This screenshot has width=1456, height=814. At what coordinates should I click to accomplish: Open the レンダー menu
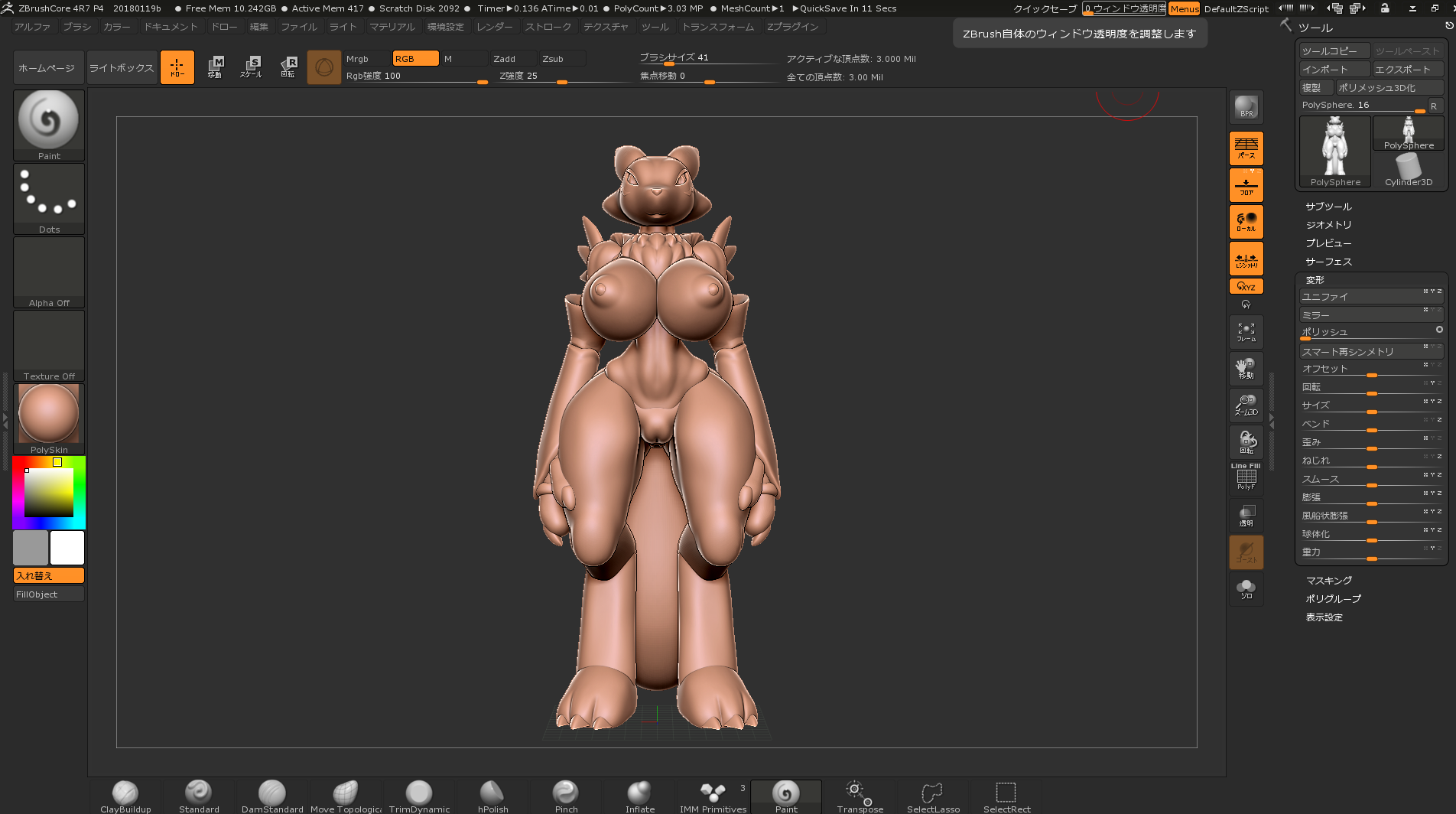[494, 27]
